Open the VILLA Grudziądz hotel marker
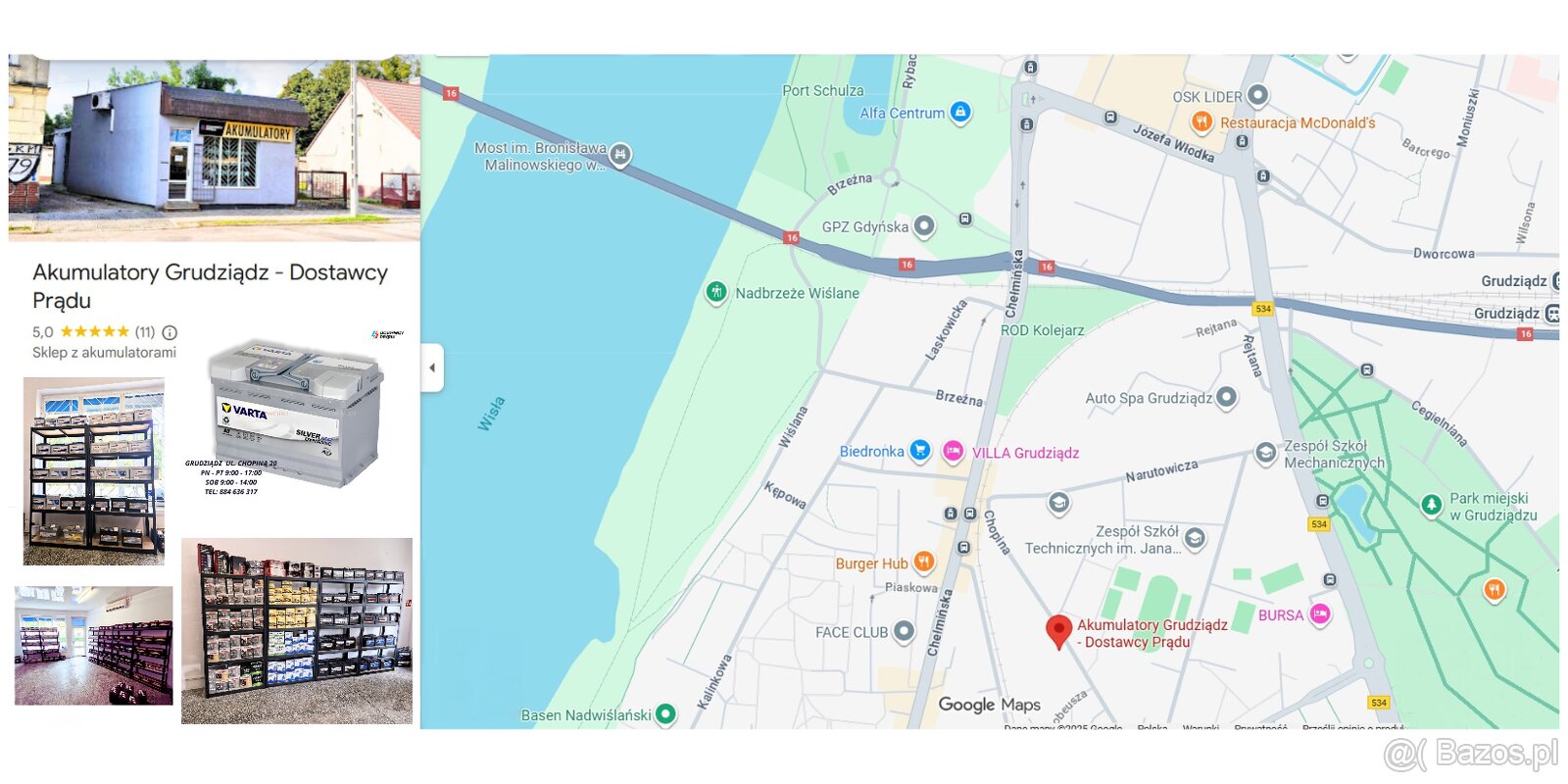The height and width of the screenshot is (784, 1568). pos(953,452)
